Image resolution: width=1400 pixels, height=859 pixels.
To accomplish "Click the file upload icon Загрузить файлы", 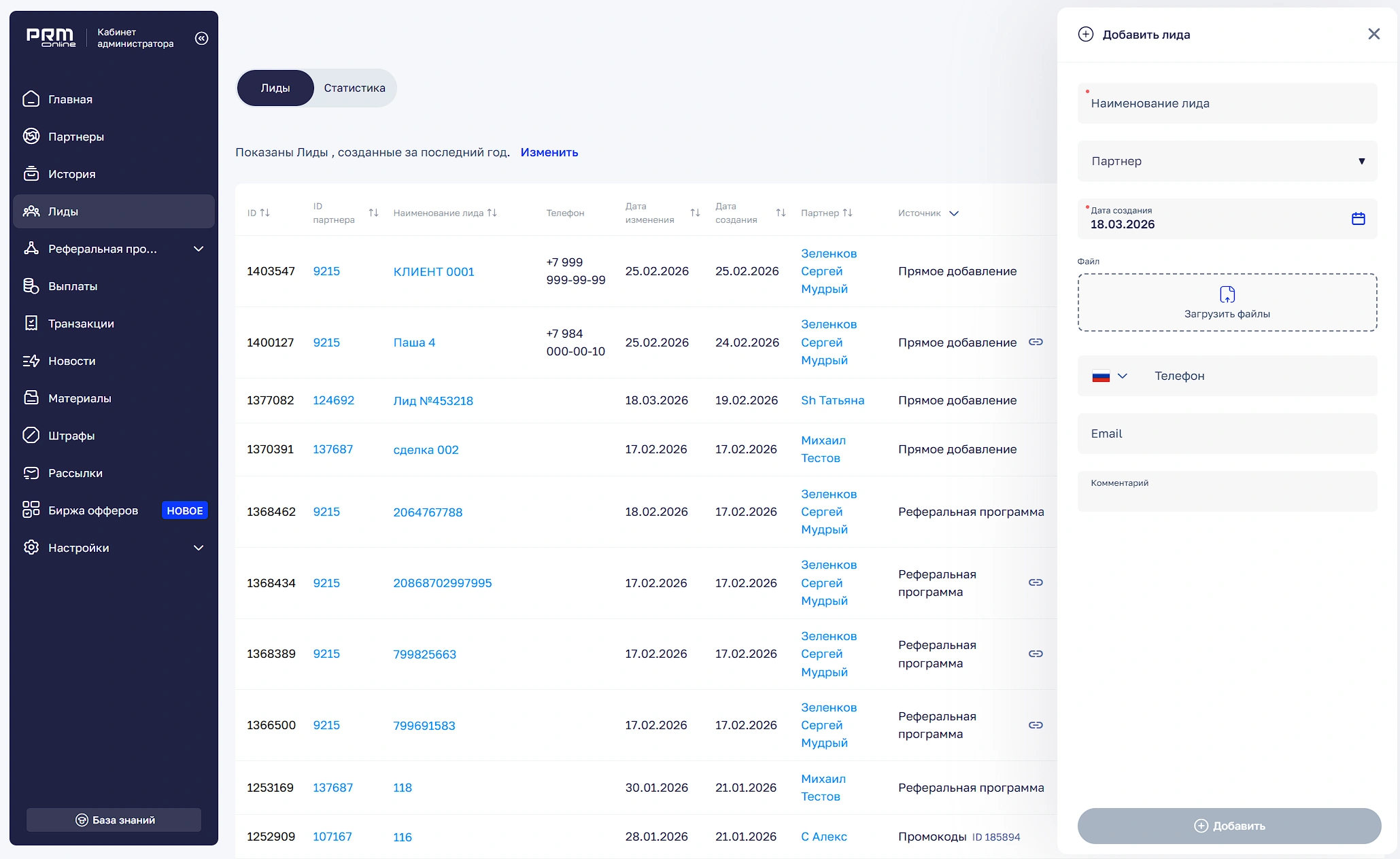I will pos(1227,294).
